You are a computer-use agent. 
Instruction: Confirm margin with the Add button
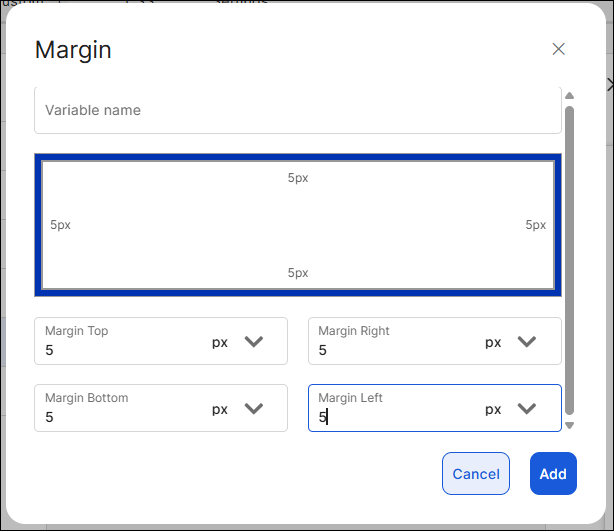(553, 474)
